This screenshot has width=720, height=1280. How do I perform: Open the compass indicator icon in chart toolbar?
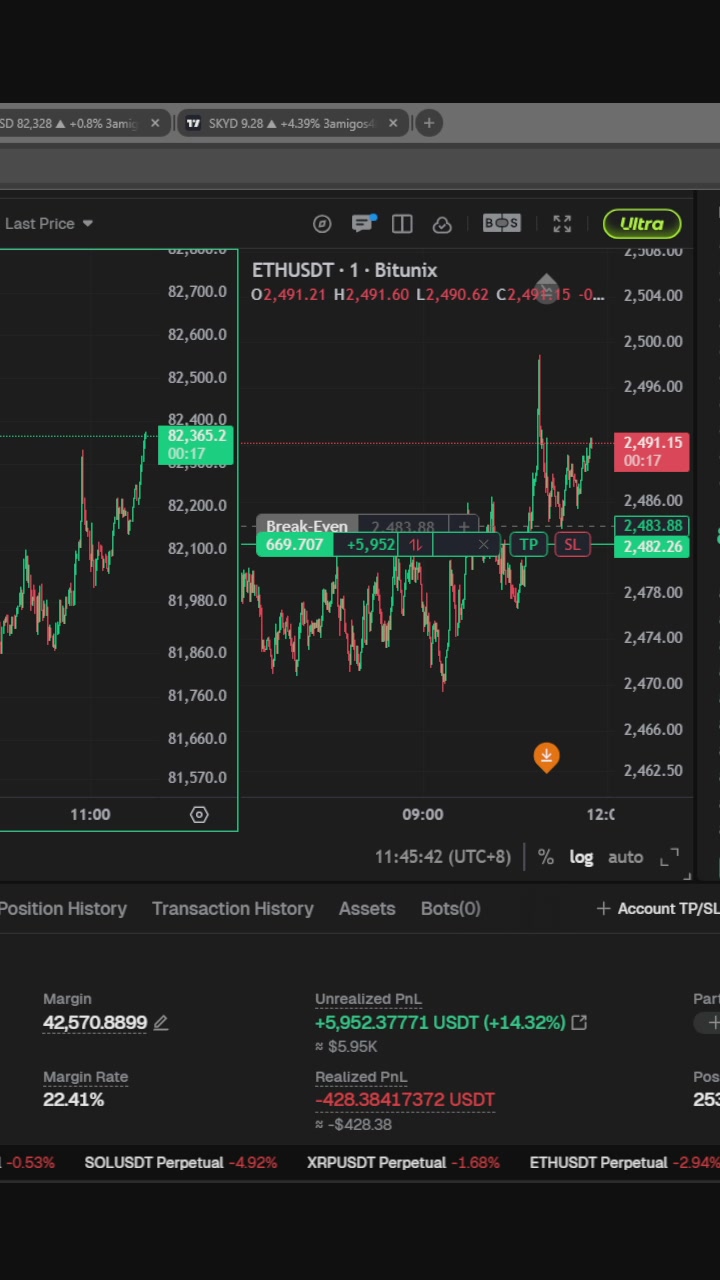[322, 224]
